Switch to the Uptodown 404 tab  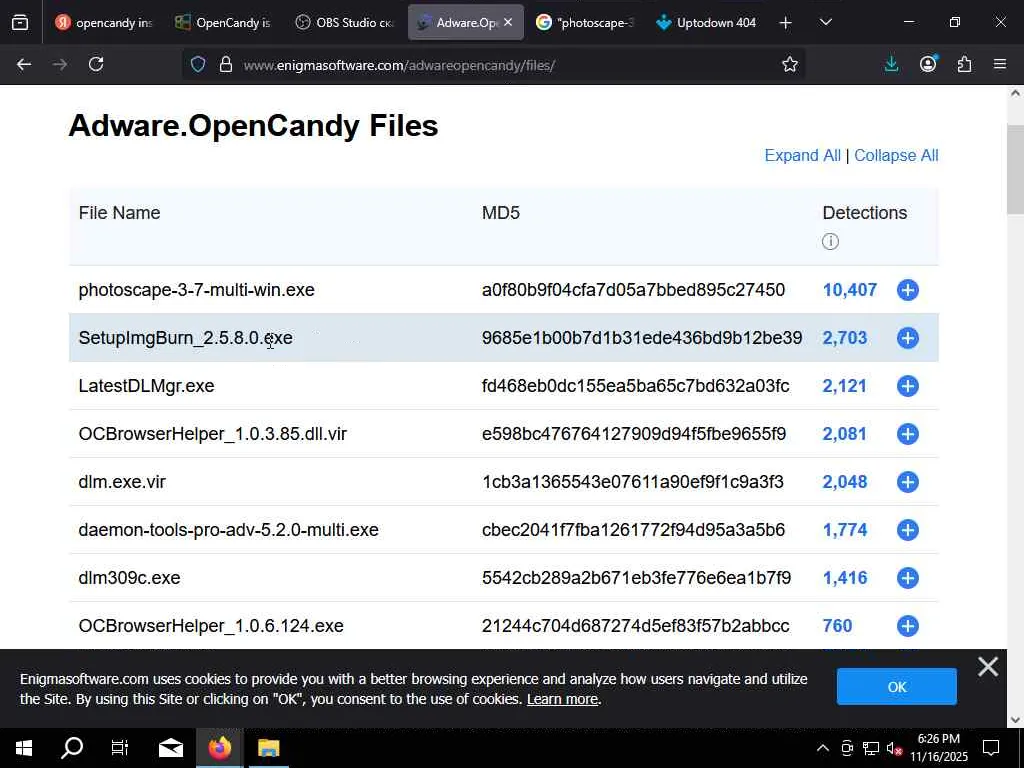tap(707, 23)
